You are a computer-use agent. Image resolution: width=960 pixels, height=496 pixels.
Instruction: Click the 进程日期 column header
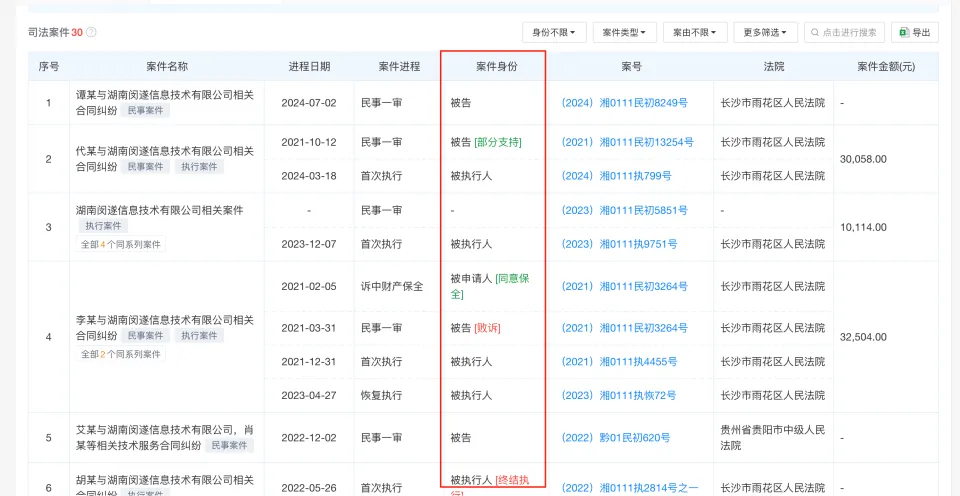[x=309, y=67]
